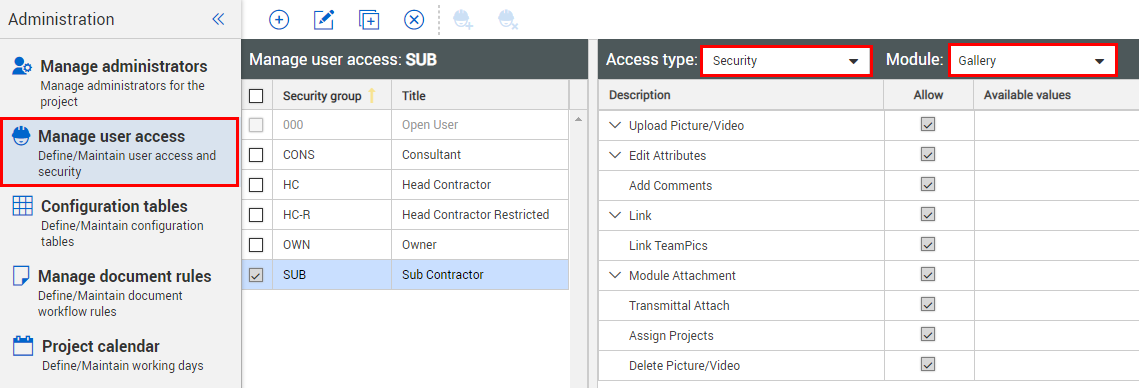
Task: Toggle Allow for Link TeamPics
Action: tap(928, 244)
